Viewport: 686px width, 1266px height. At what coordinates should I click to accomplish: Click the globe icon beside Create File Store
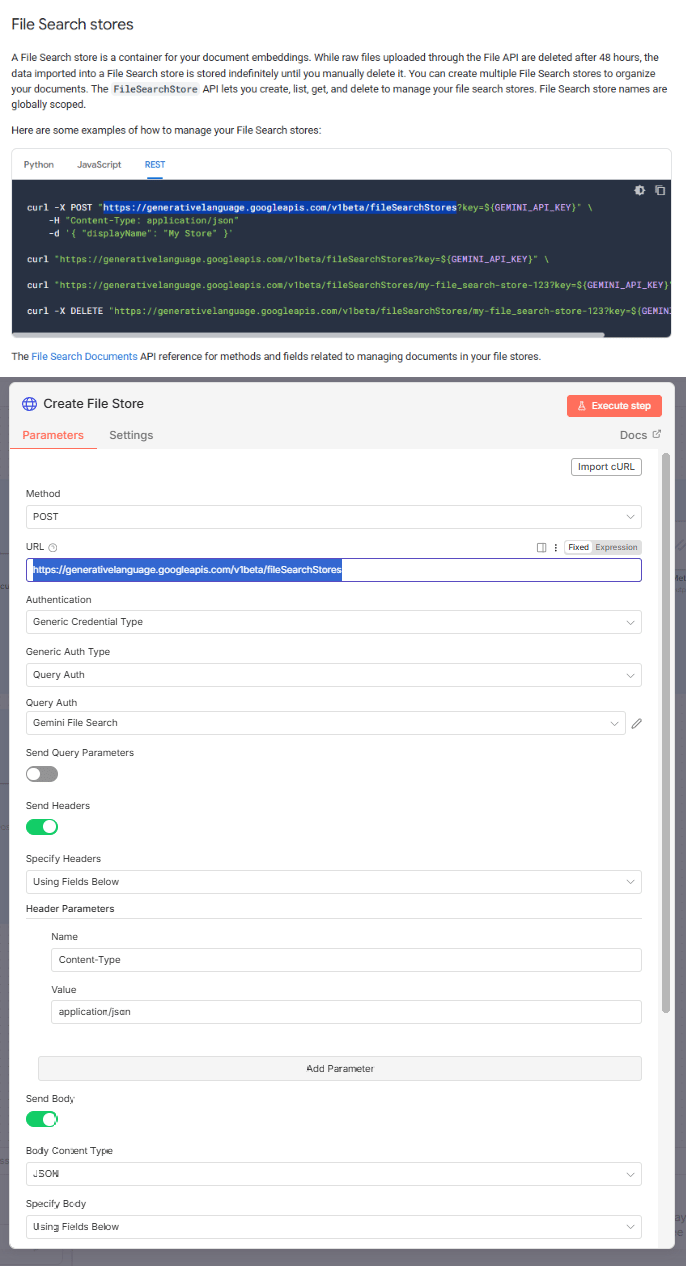point(28,403)
